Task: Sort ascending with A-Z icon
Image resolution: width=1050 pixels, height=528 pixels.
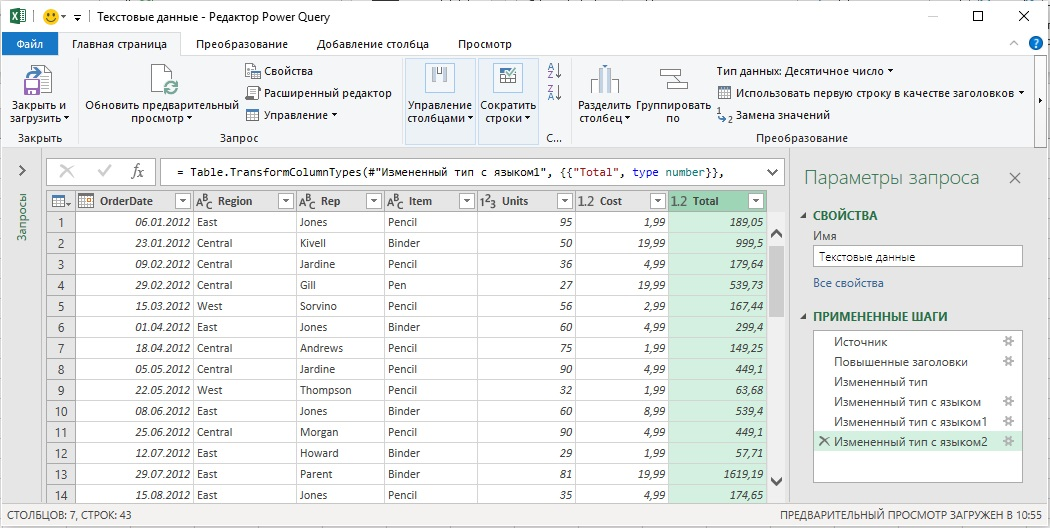Action: coord(554,70)
